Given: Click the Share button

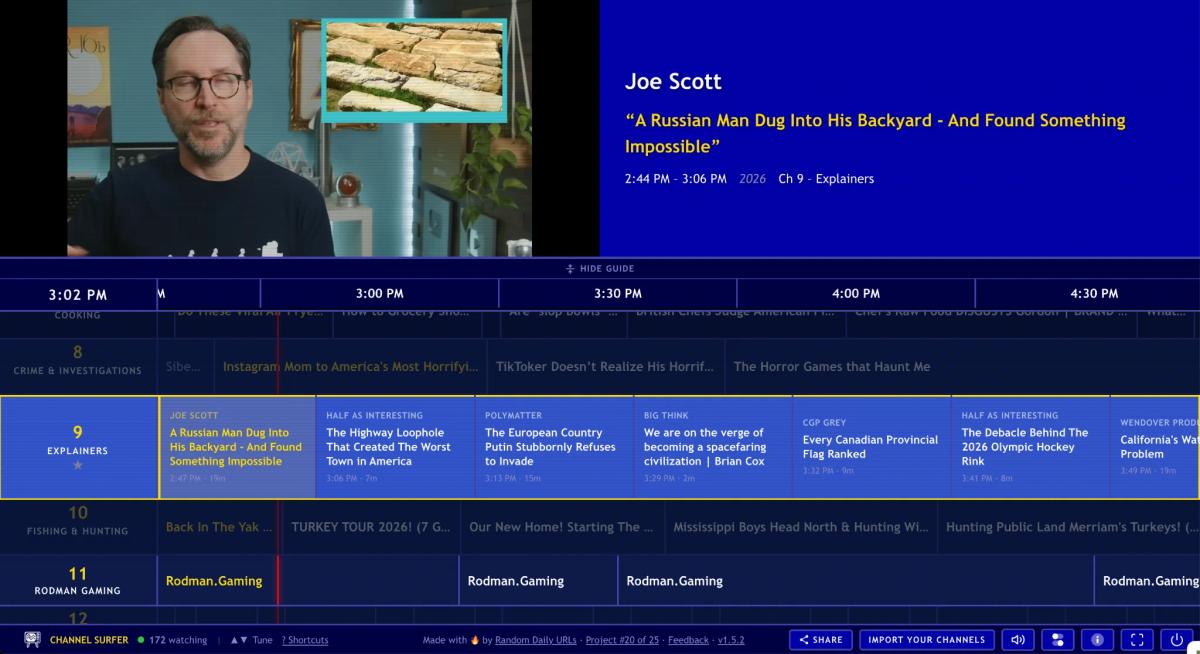Looking at the screenshot, I should point(821,639).
